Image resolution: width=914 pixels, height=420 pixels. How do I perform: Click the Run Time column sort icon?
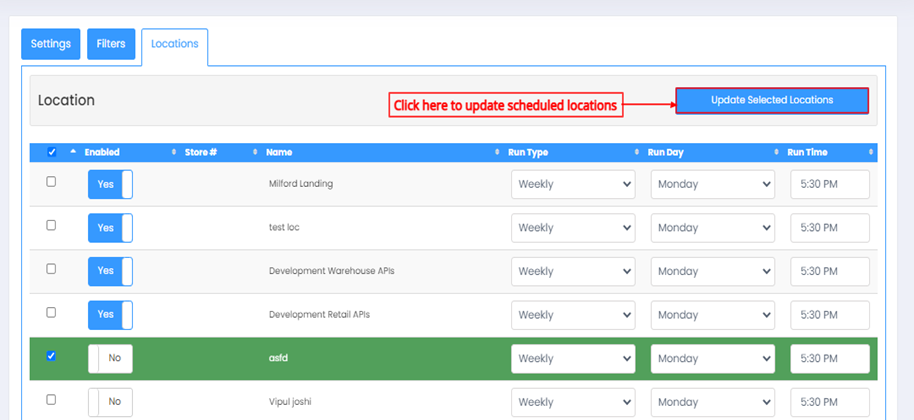click(871, 152)
